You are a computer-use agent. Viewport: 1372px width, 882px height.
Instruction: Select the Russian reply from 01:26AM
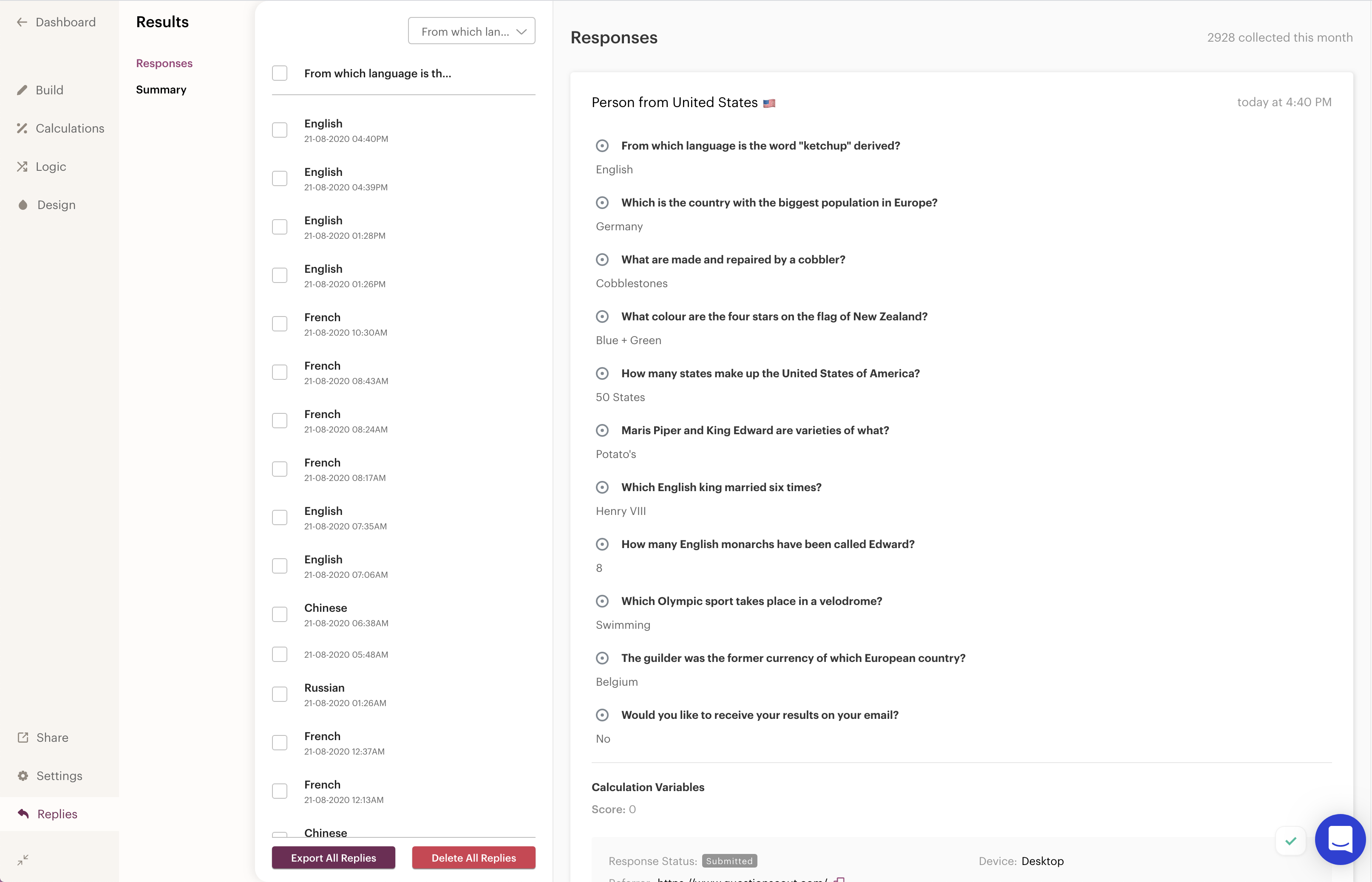[280, 694]
